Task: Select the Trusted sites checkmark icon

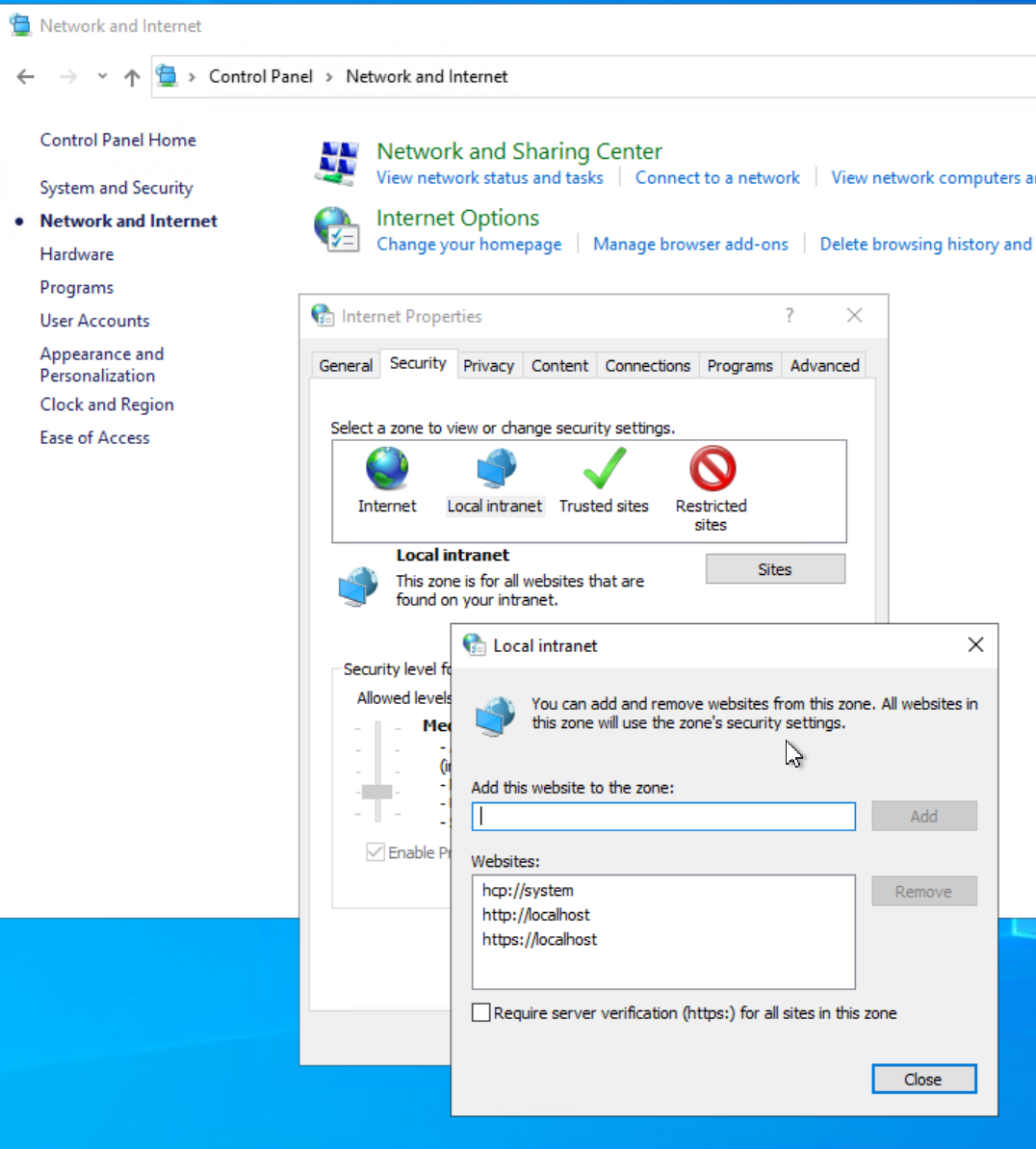Action: point(604,470)
